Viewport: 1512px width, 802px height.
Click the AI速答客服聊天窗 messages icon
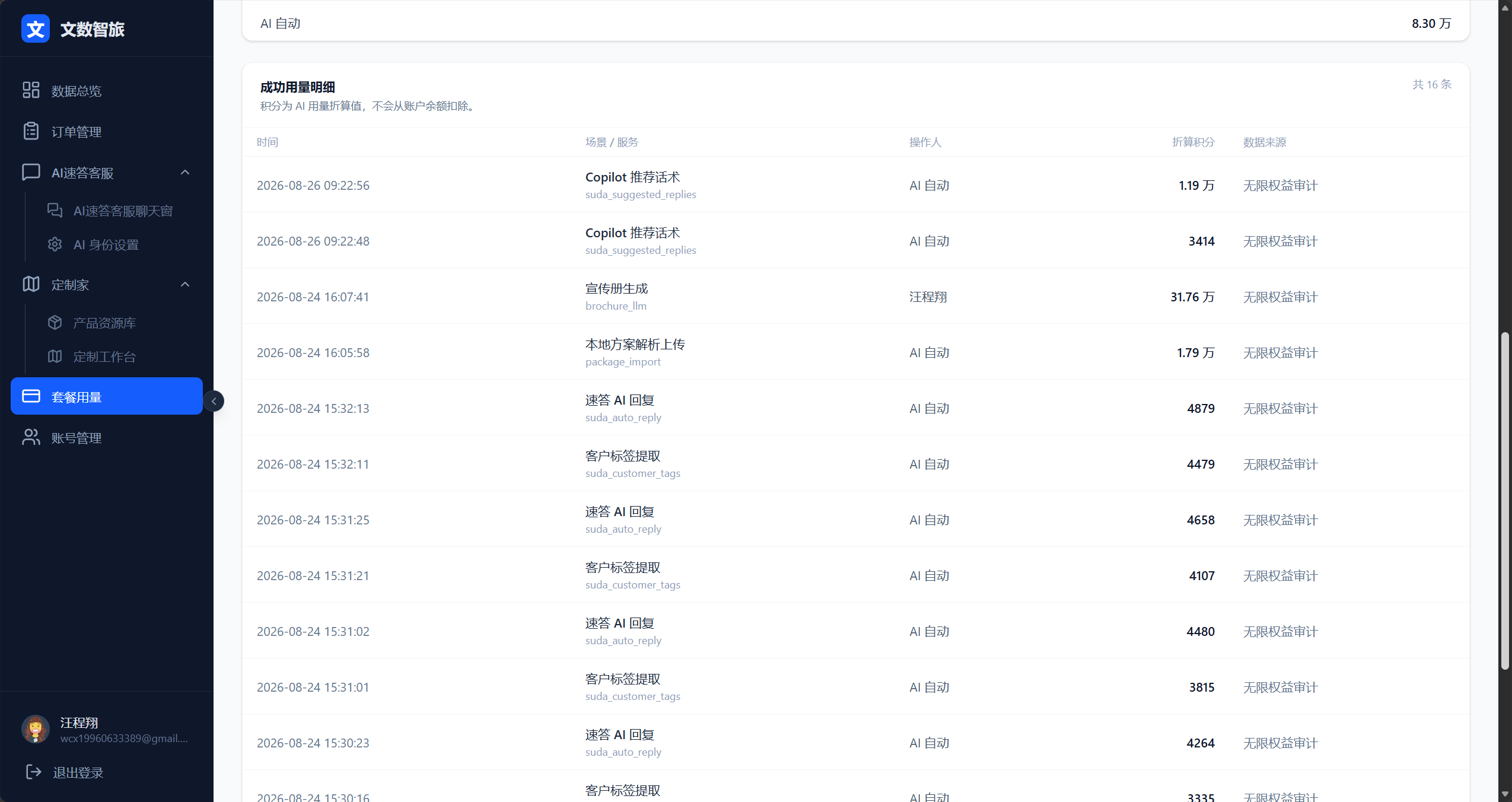tap(55, 211)
